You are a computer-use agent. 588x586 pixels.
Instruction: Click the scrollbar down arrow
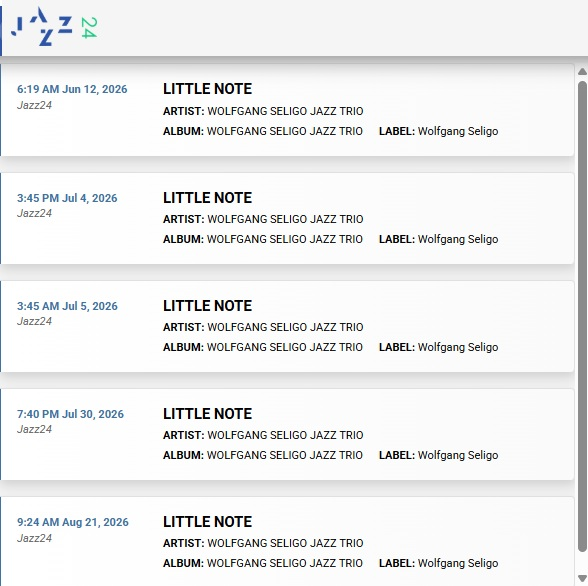tap(582, 578)
